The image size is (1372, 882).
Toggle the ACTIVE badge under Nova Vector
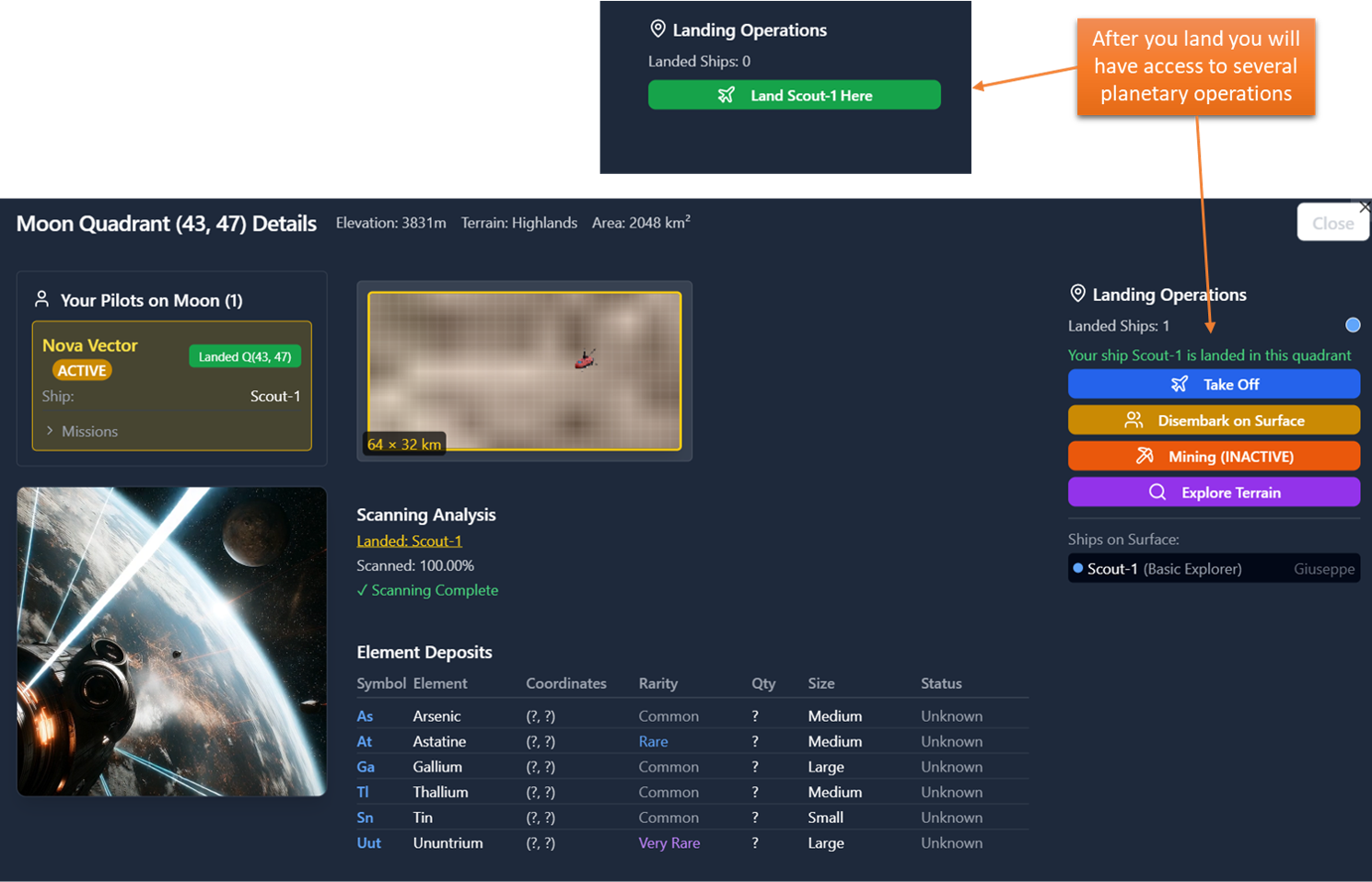pos(82,370)
